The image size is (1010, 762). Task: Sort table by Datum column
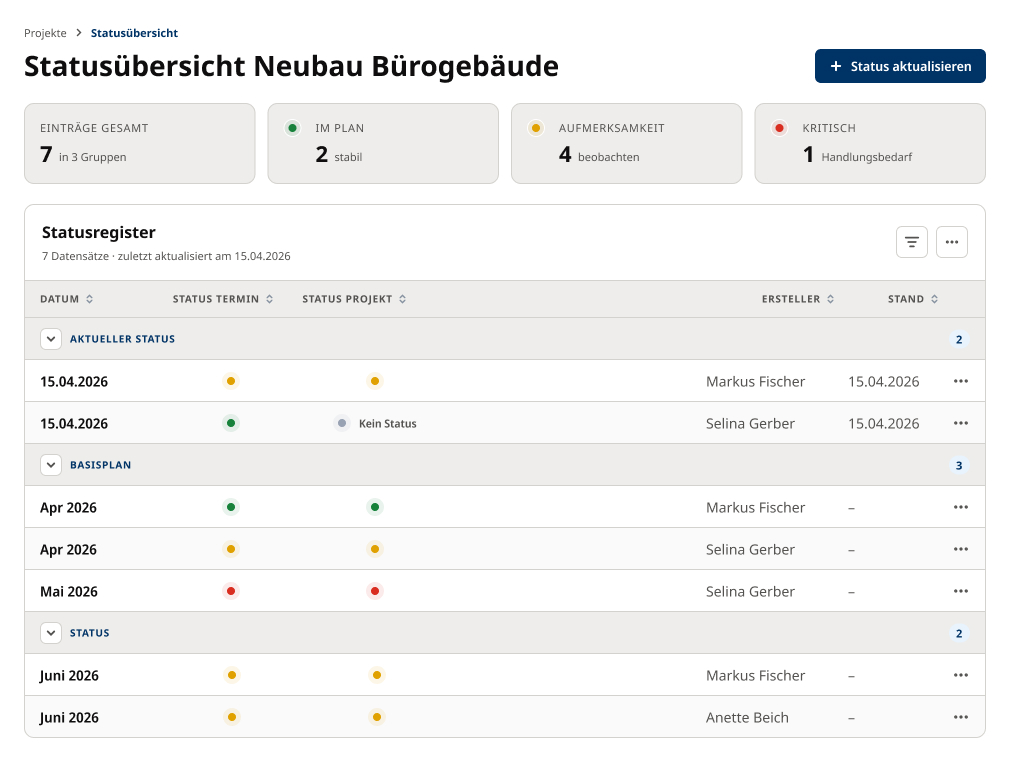[x=66, y=299]
